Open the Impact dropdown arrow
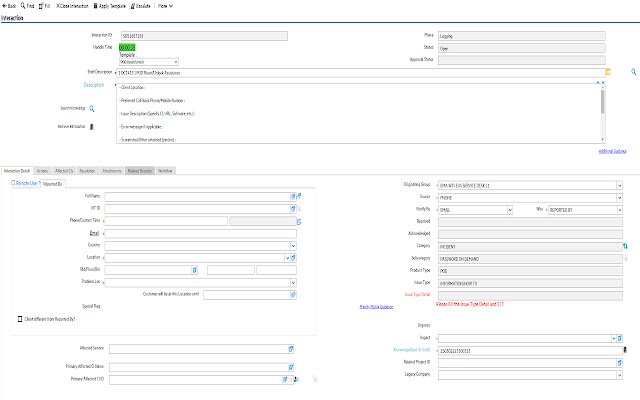This screenshot has width=640, height=400. tap(613, 338)
